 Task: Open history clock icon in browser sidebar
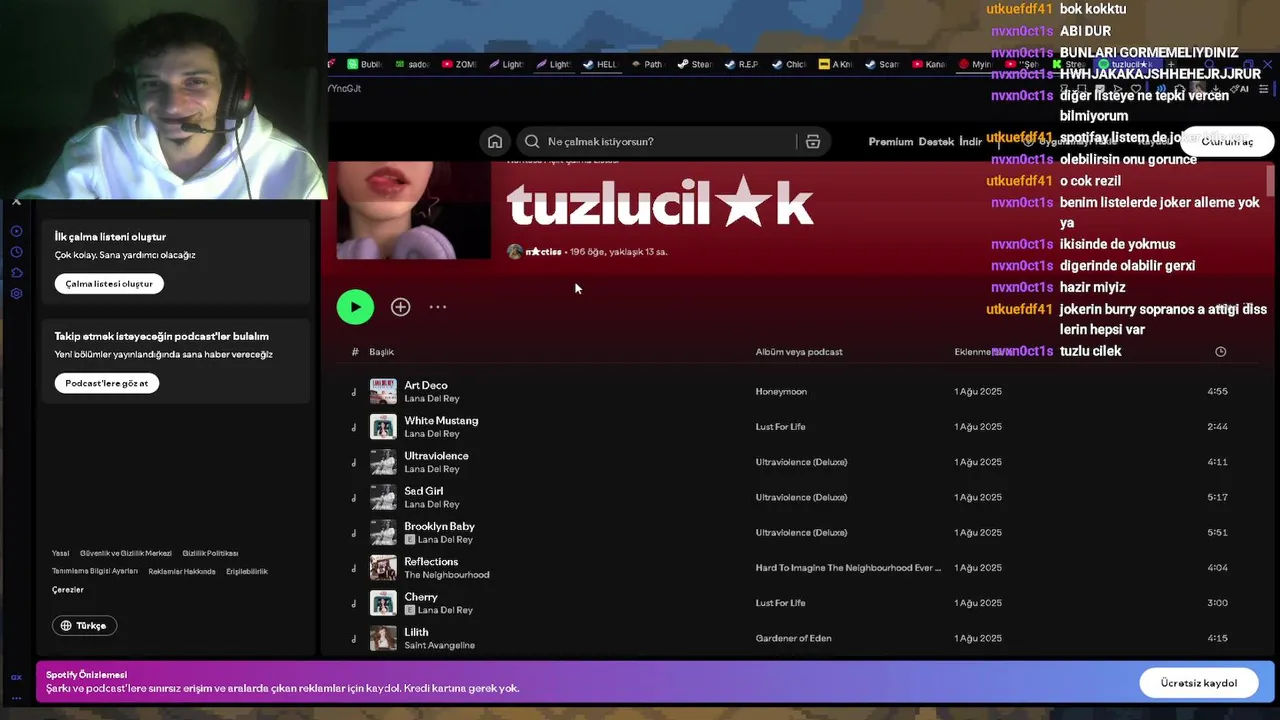(x=16, y=252)
